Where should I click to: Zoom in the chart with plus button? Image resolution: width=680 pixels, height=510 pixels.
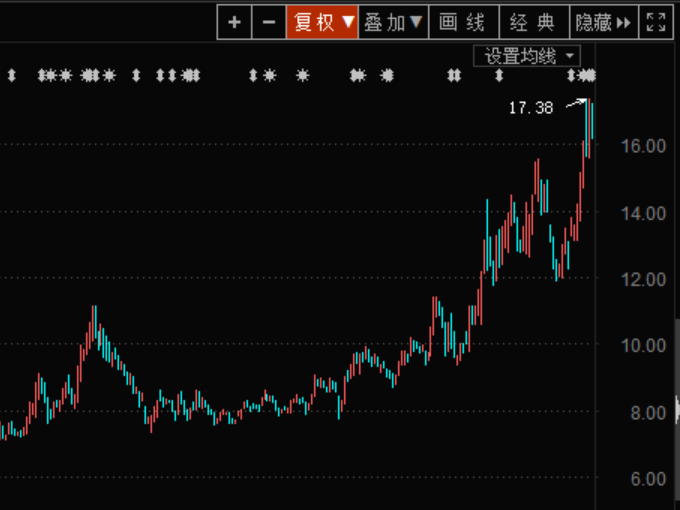pos(234,22)
